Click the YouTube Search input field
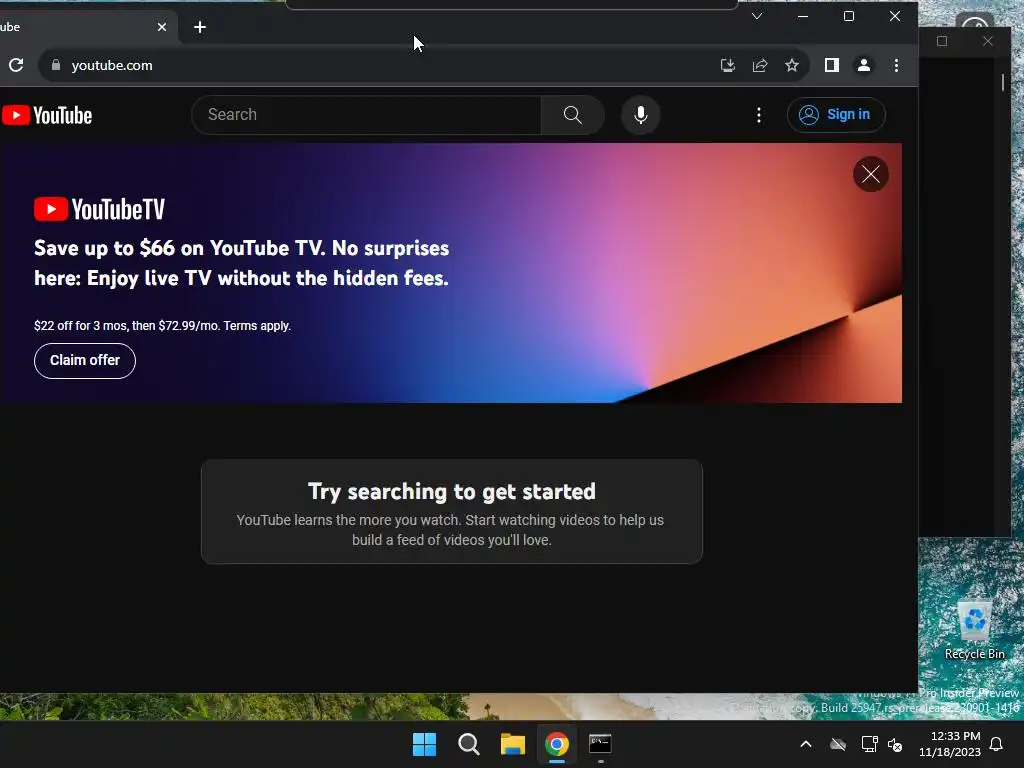The width and height of the screenshot is (1024, 768). tap(366, 115)
